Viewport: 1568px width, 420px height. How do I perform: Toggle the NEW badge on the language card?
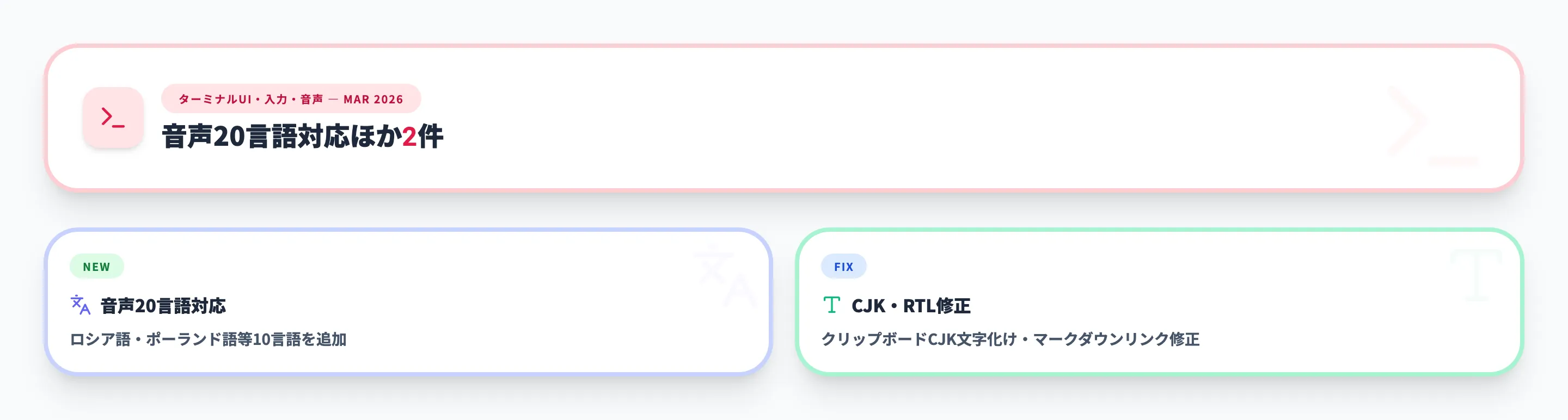click(x=96, y=265)
